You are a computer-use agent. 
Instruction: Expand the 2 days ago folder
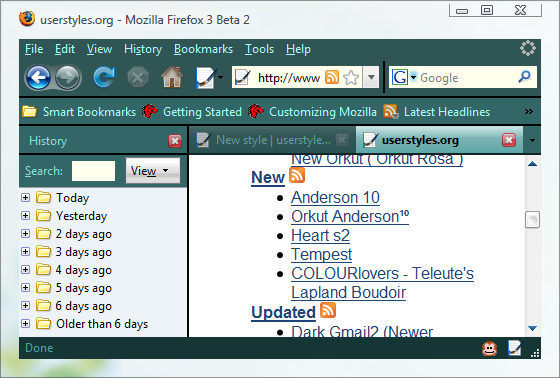click(x=25, y=233)
